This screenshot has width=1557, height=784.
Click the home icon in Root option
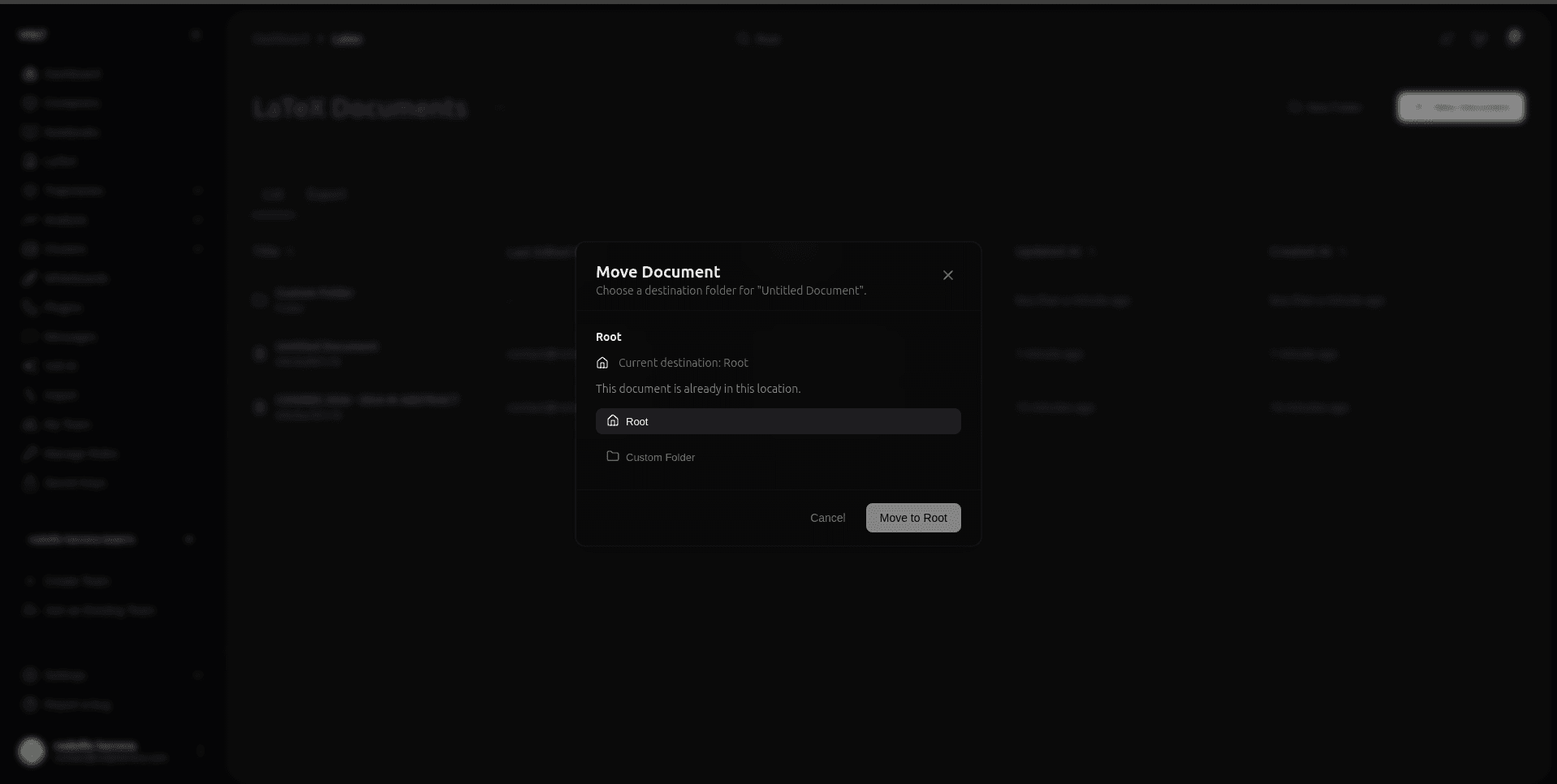613,420
